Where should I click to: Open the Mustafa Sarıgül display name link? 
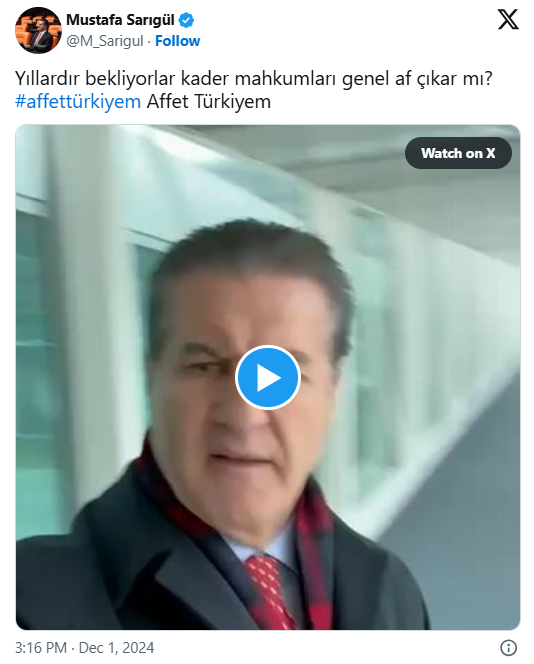coord(120,20)
